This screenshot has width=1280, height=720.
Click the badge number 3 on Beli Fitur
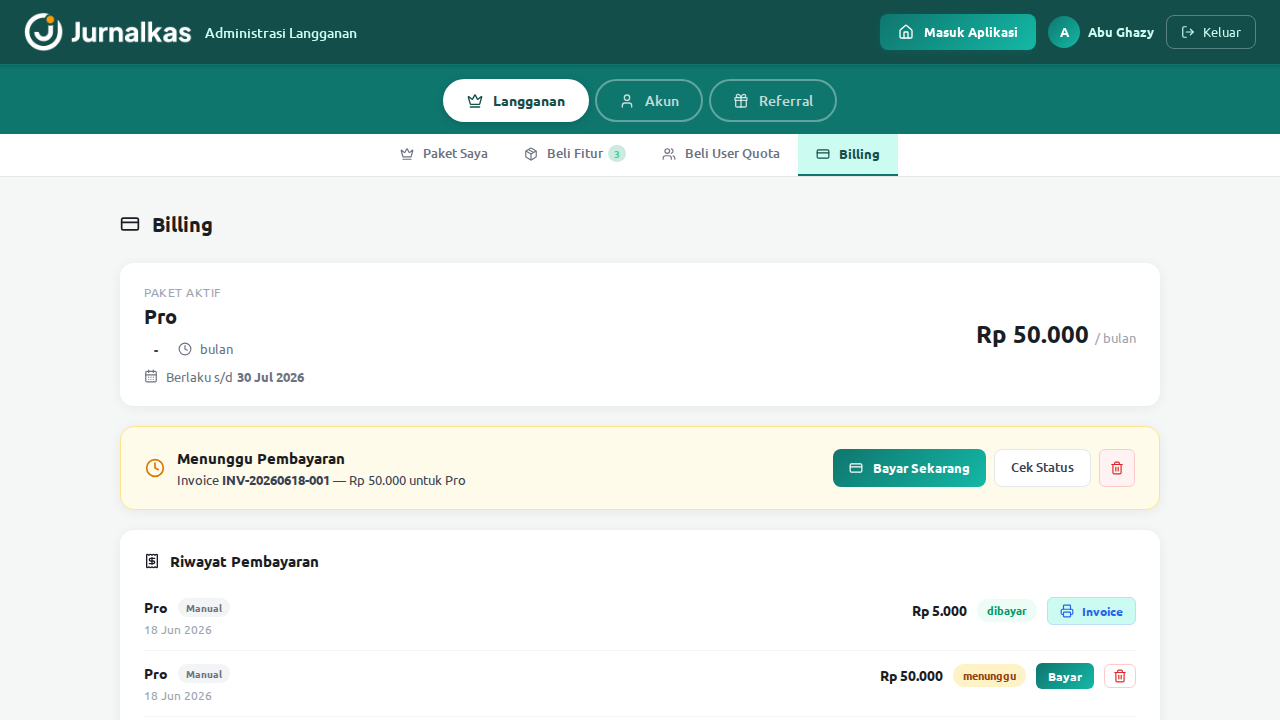click(617, 154)
